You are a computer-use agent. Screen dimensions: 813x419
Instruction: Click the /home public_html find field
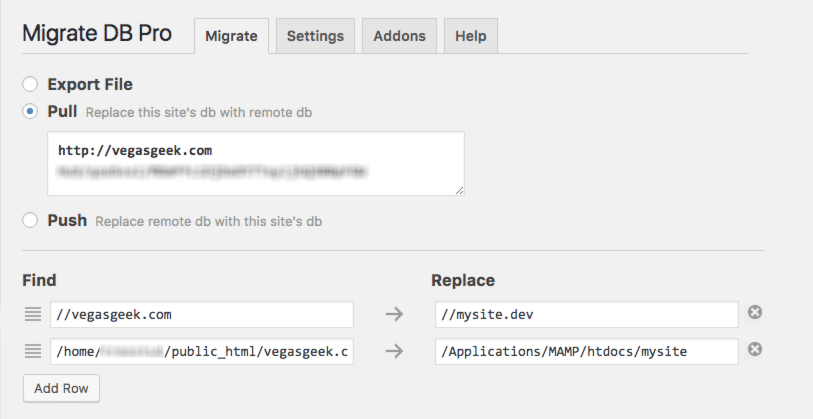pyautogui.click(x=202, y=351)
